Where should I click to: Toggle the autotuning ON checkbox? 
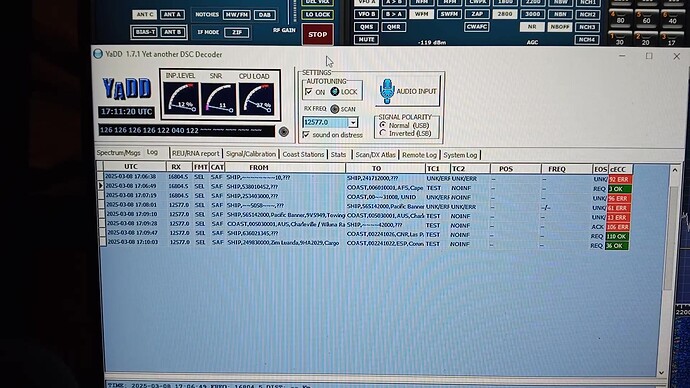308,92
